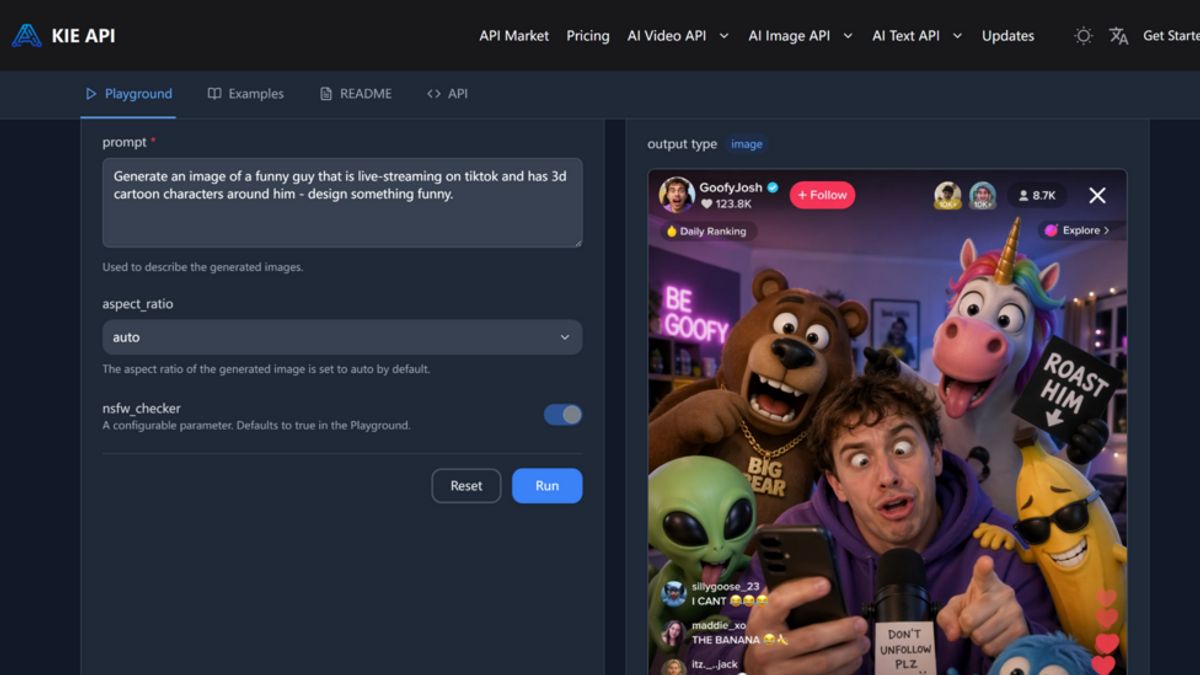This screenshot has width=1200, height=675.
Task: Switch to the API tab
Action: pyautogui.click(x=448, y=94)
